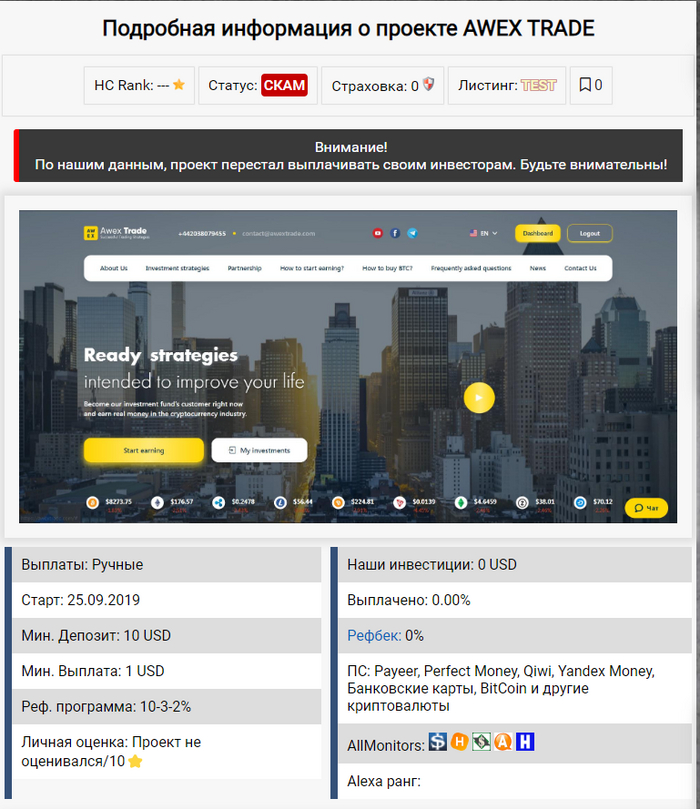The image size is (700, 809).
Task: Click the Выплаты: Ручные row
Action: coord(167,564)
